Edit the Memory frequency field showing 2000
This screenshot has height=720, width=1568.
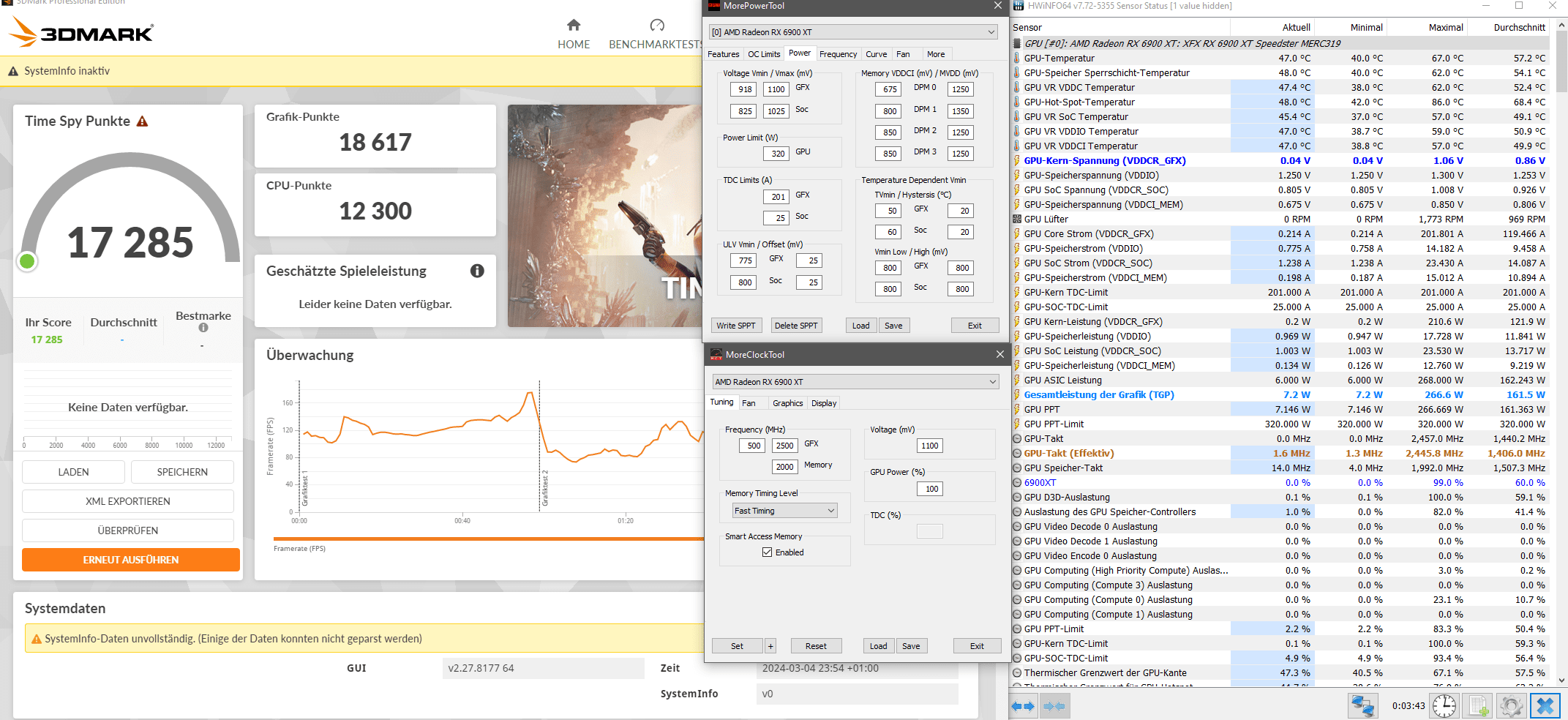784,467
